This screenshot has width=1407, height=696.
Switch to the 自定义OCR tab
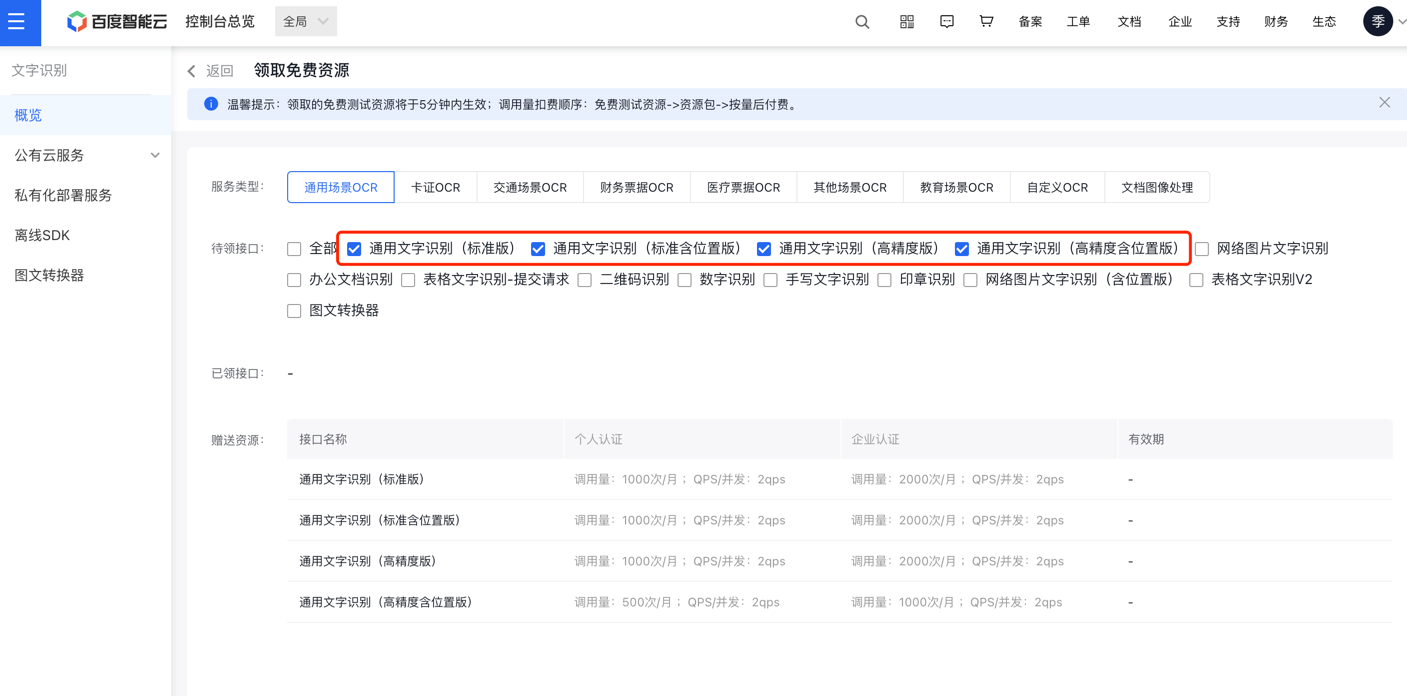tap(1058, 187)
